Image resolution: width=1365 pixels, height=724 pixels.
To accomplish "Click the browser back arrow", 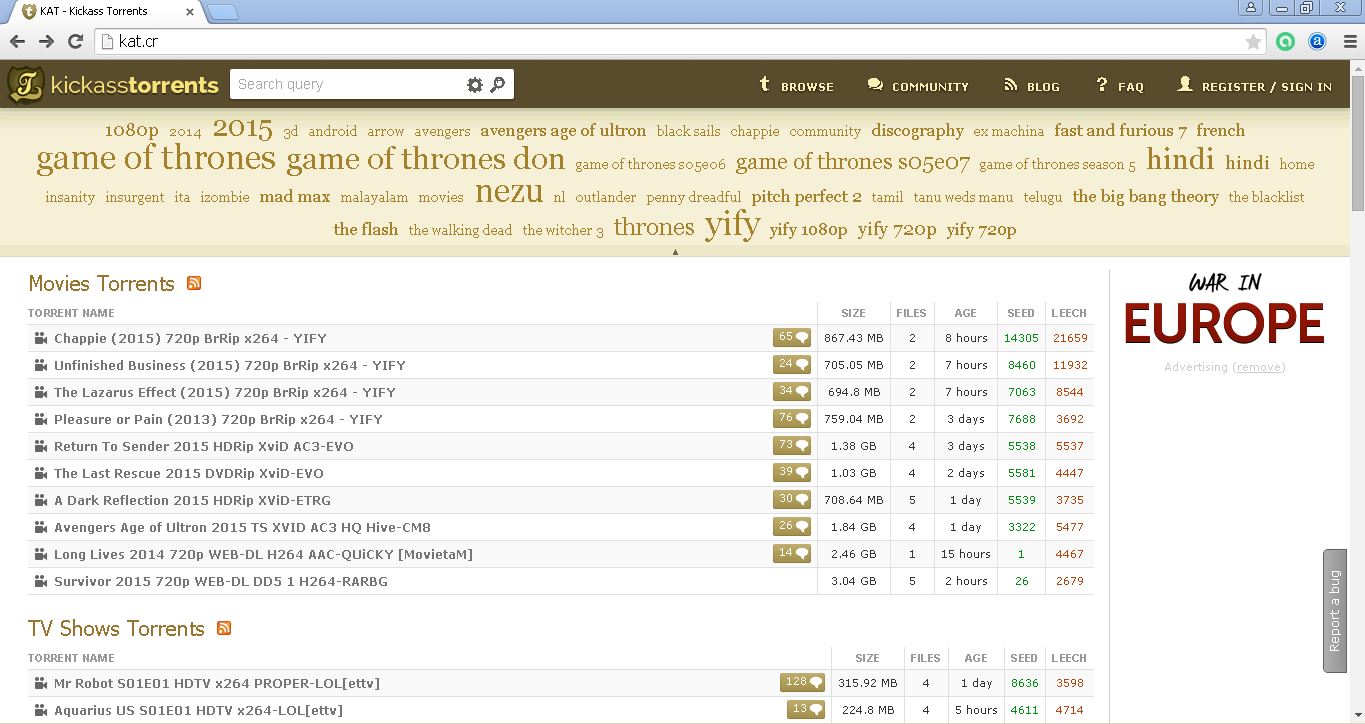I will point(17,41).
